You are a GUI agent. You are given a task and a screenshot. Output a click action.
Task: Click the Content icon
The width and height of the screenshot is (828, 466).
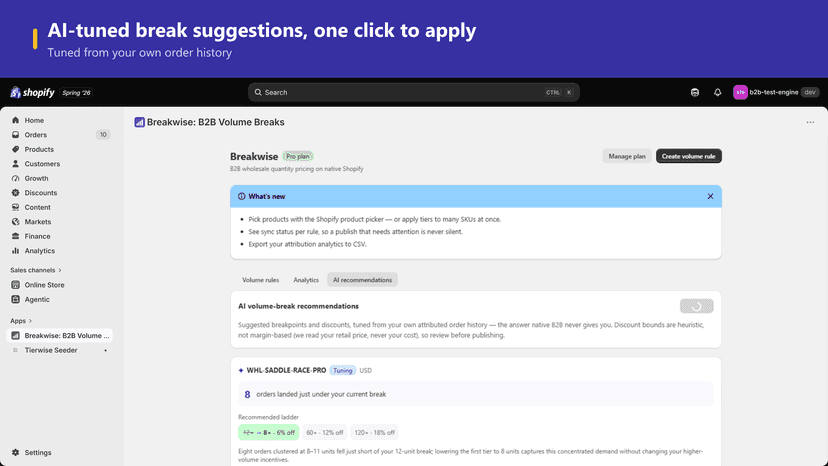tap(15, 207)
